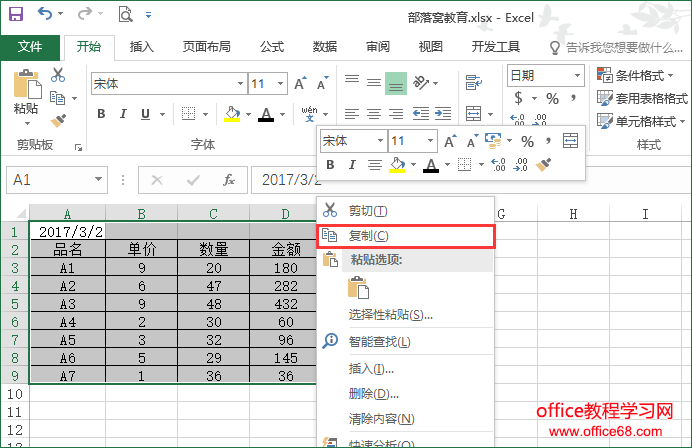Viewport: 692px width, 448px height.
Task: Click Smart Lookup icon in context menu
Action: [x=330, y=341]
